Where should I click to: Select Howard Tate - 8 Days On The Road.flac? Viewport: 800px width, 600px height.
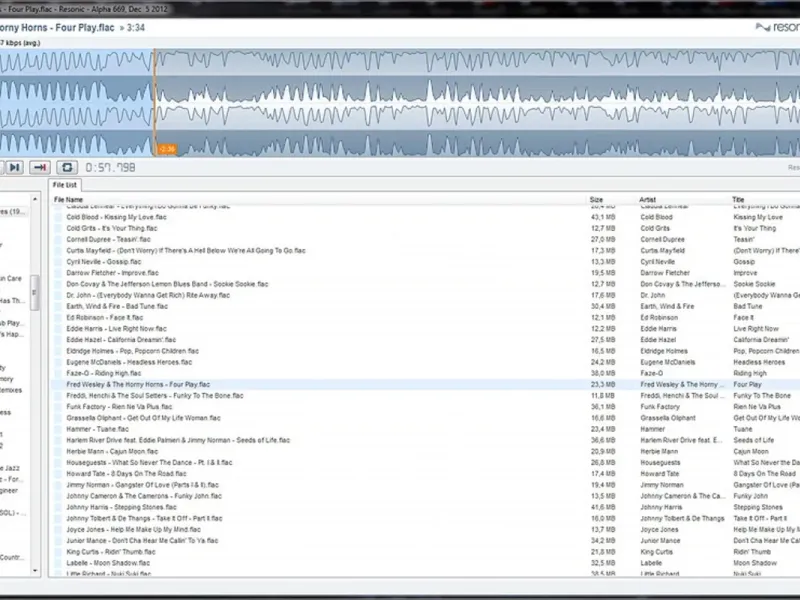click(x=126, y=474)
